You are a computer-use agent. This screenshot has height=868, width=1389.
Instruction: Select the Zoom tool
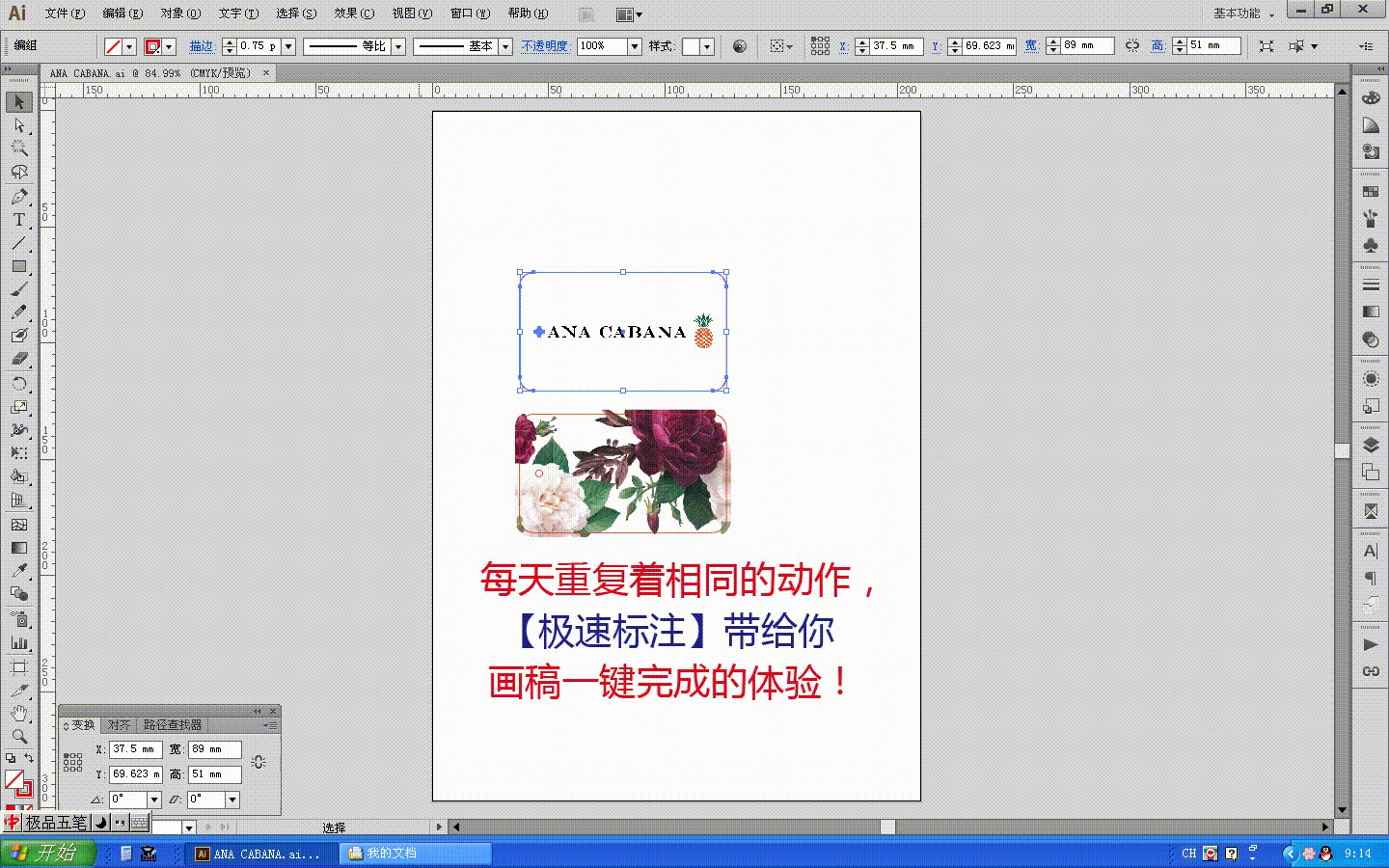pos(19,737)
